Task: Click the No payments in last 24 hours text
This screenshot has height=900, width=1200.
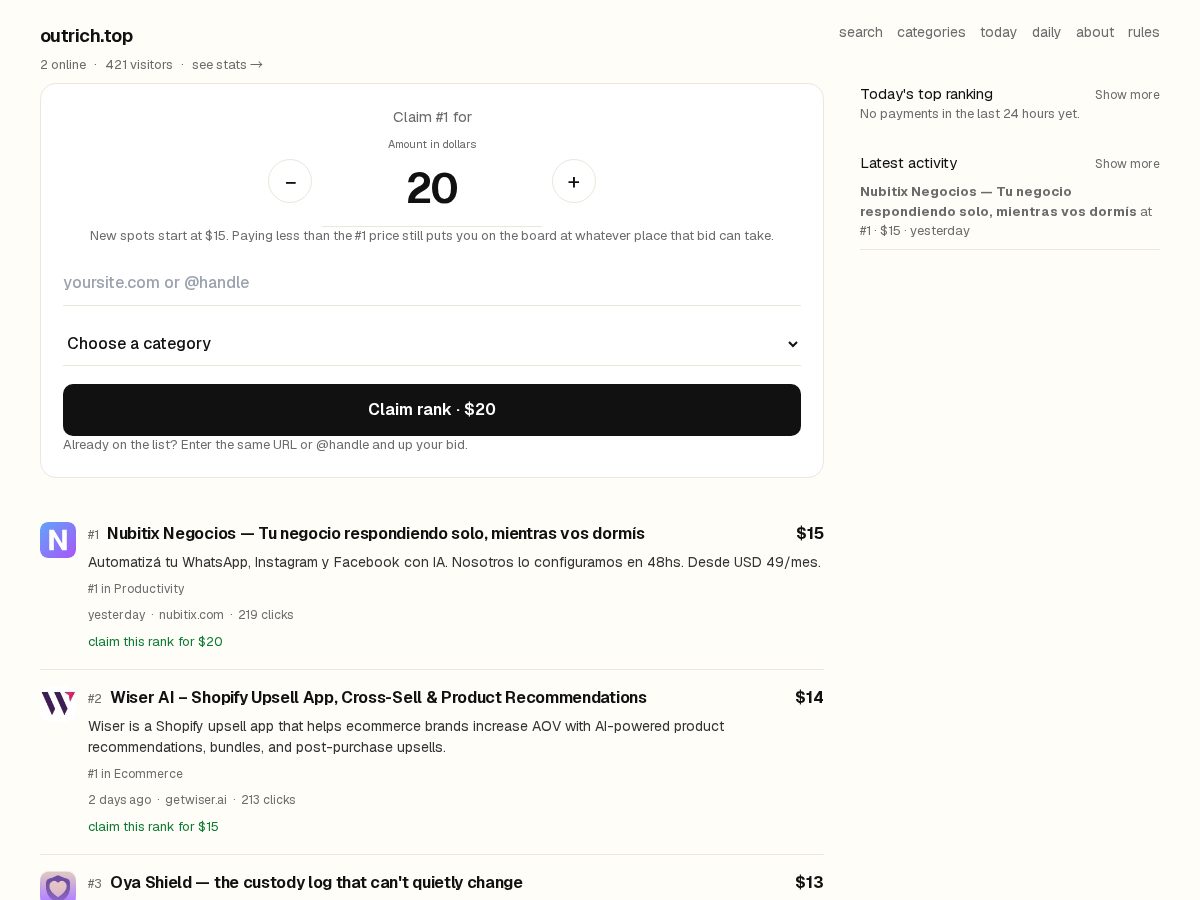Action: click(970, 114)
